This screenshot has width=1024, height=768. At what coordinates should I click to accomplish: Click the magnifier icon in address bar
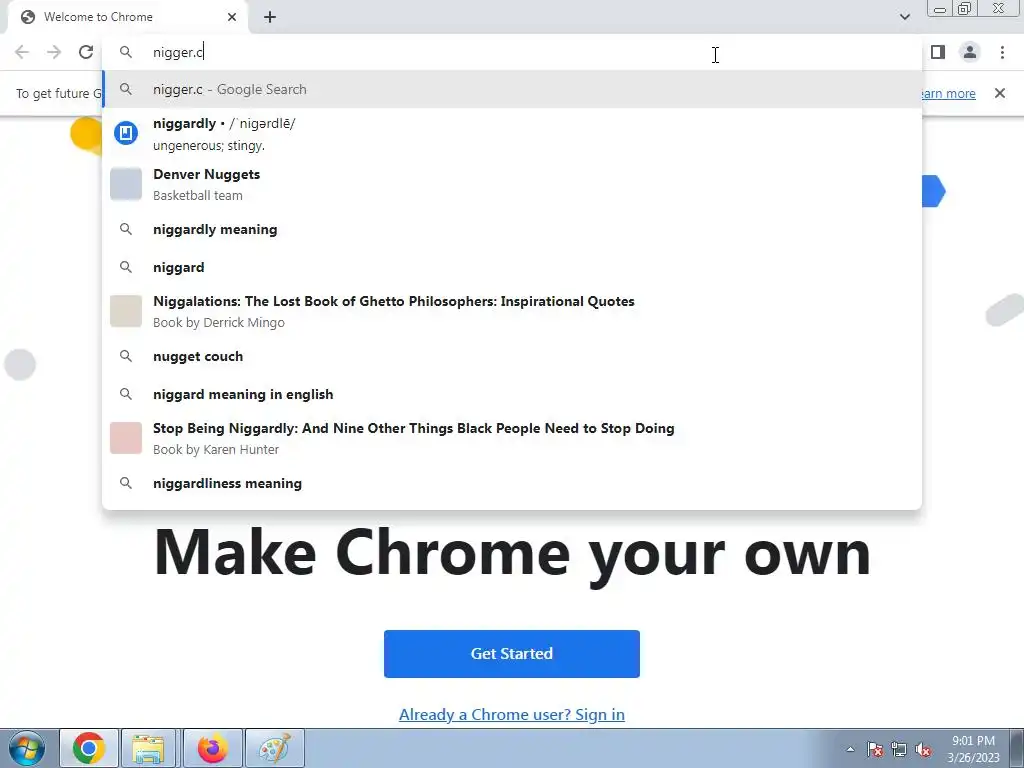126,52
